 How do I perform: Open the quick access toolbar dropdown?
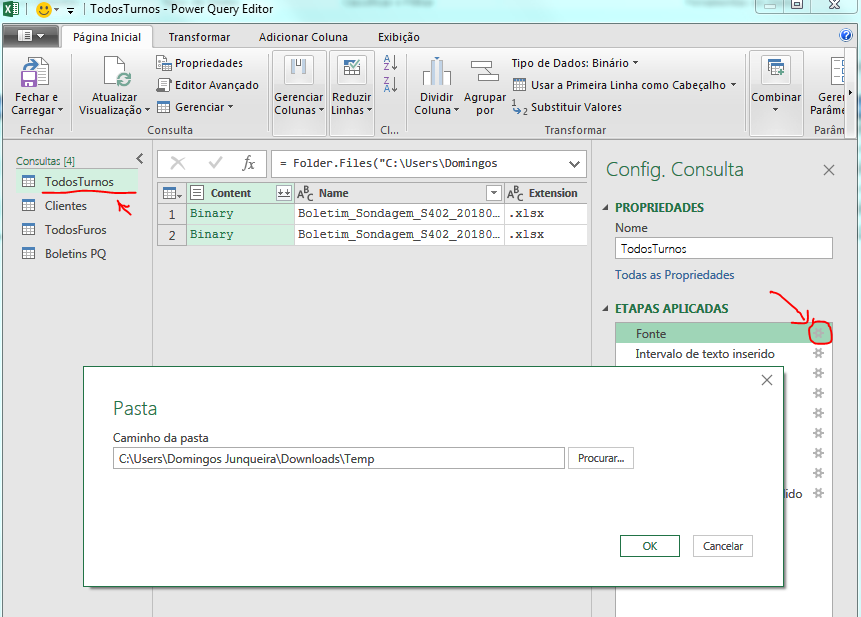[71, 10]
